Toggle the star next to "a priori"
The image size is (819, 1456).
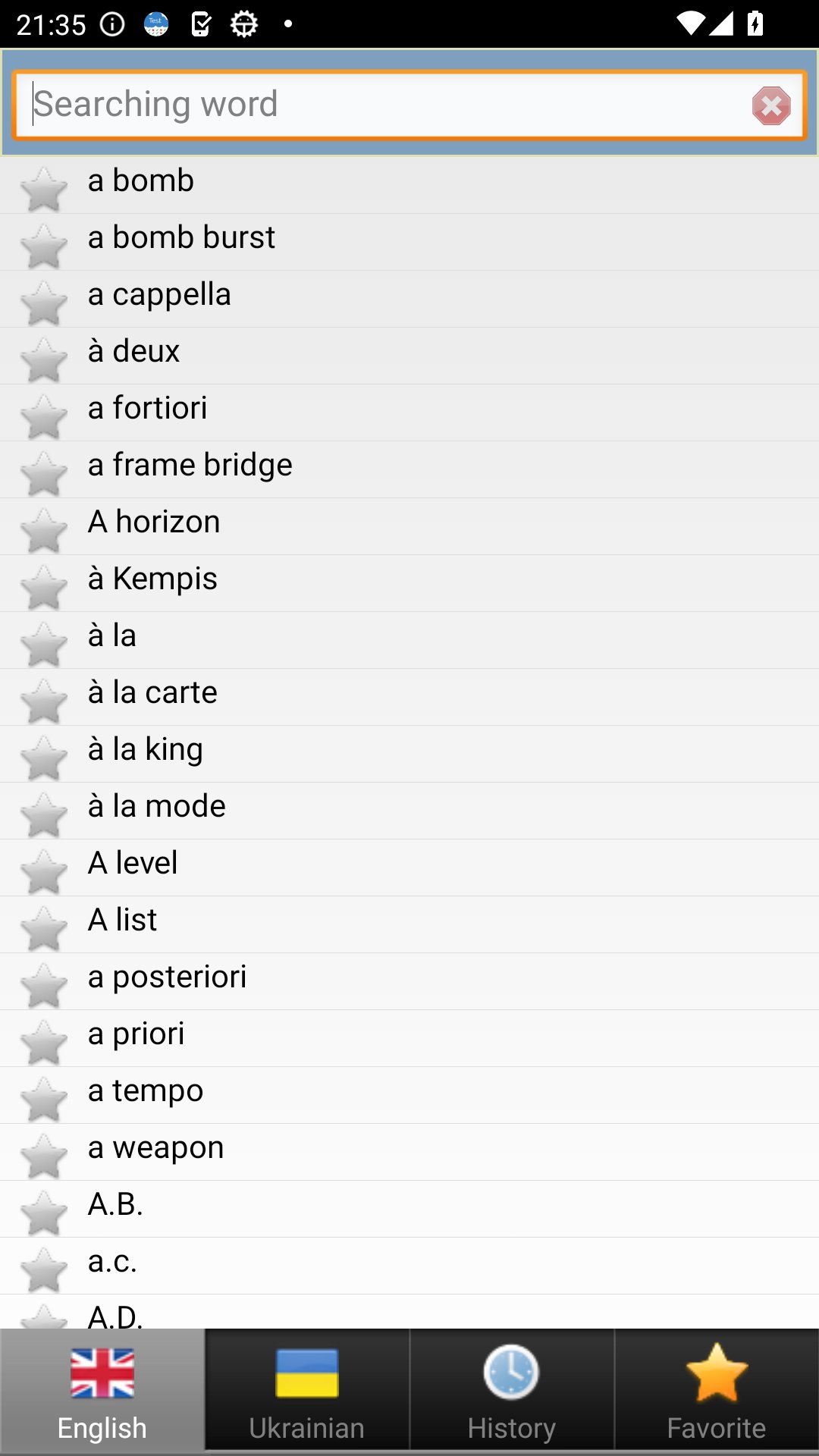(44, 1042)
